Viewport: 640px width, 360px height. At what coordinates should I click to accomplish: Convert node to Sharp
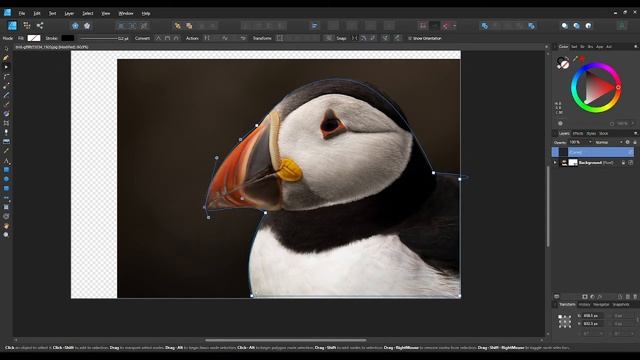pos(158,38)
